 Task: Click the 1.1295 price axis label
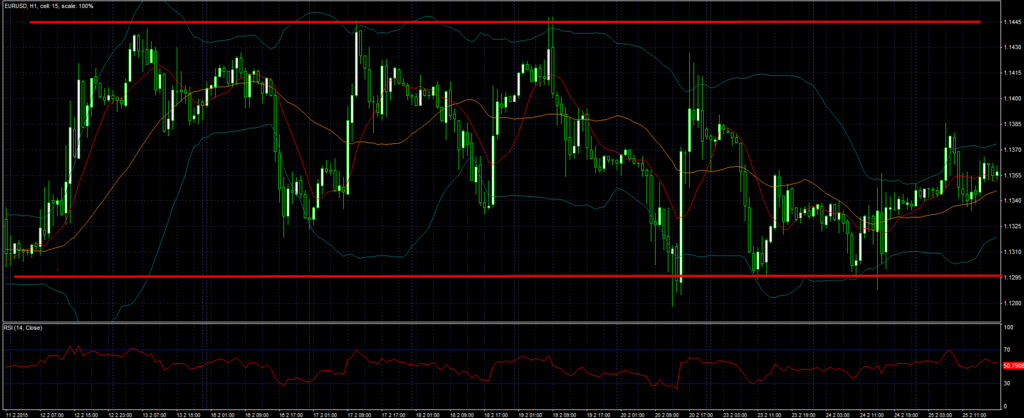[x=1011, y=278]
